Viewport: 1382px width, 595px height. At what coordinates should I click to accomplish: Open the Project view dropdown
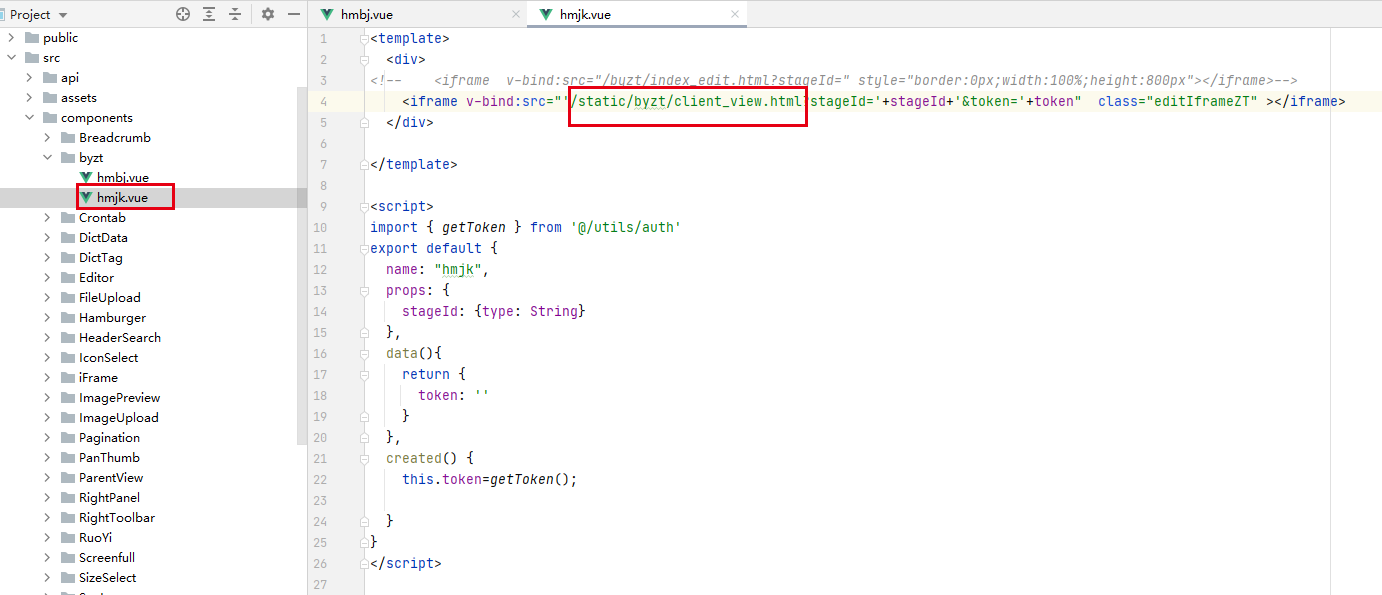point(63,15)
